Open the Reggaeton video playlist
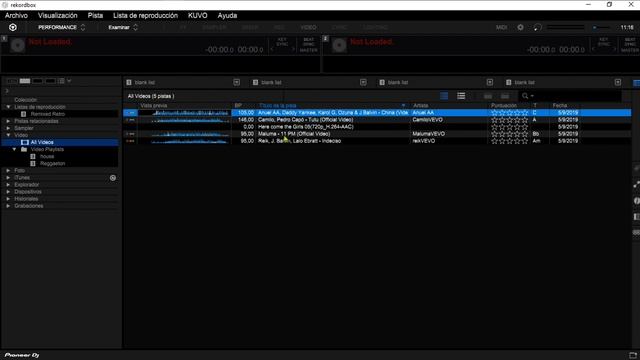This screenshot has height=360, width=640. pos(52,163)
